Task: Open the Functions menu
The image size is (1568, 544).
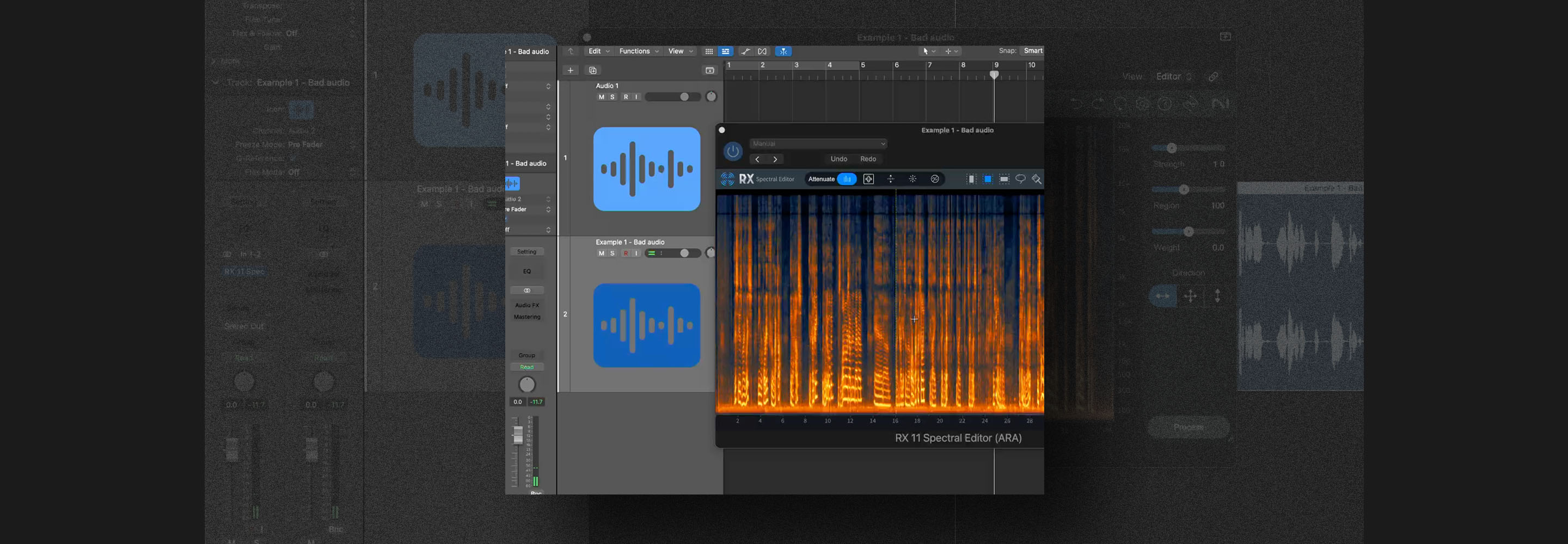Action: click(639, 52)
